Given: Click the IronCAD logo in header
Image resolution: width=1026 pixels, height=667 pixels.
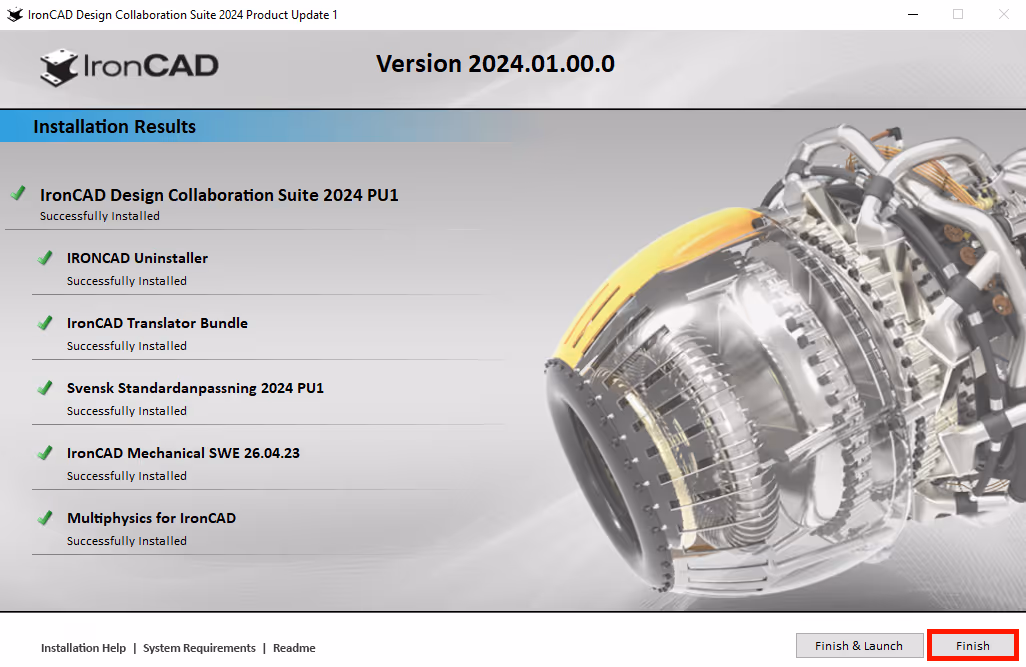Looking at the screenshot, I should pyautogui.click(x=129, y=67).
